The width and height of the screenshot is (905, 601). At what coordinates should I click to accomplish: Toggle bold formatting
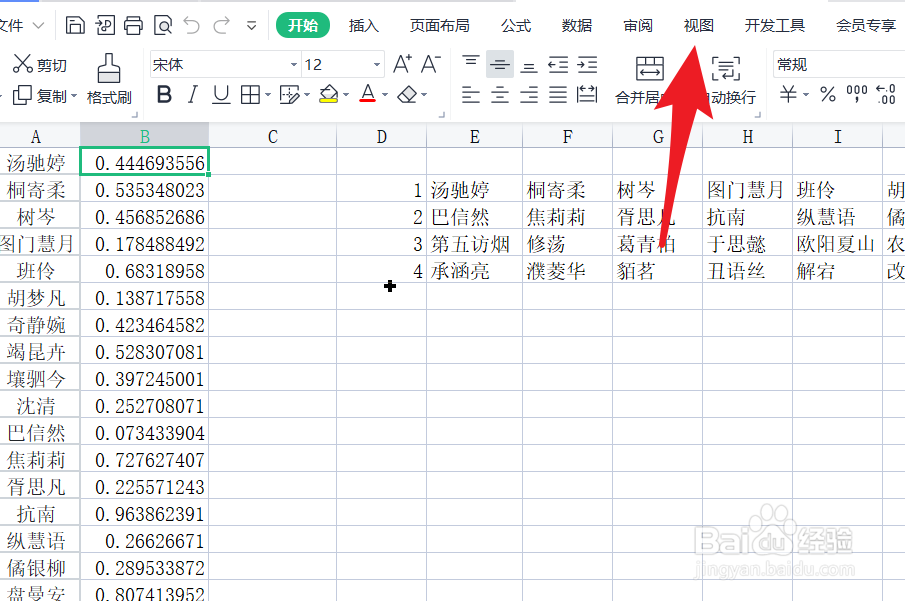tap(165, 92)
